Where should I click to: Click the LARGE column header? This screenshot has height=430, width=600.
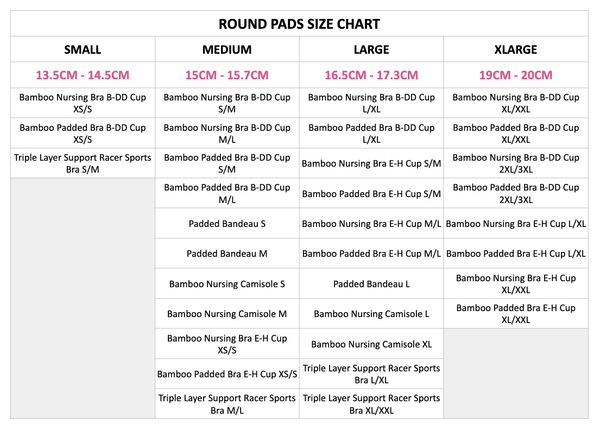(x=371, y=49)
